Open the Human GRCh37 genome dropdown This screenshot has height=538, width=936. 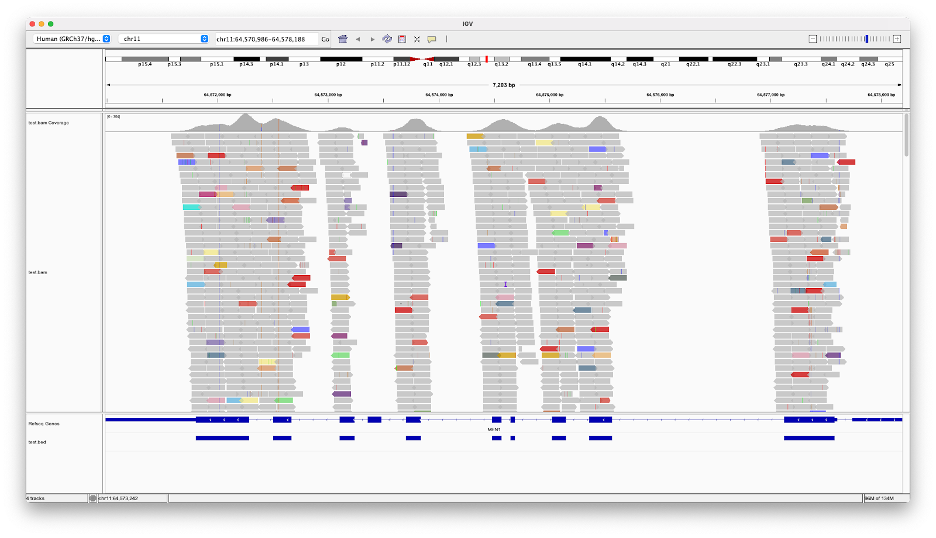pyautogui.click(x=70, y=39)
